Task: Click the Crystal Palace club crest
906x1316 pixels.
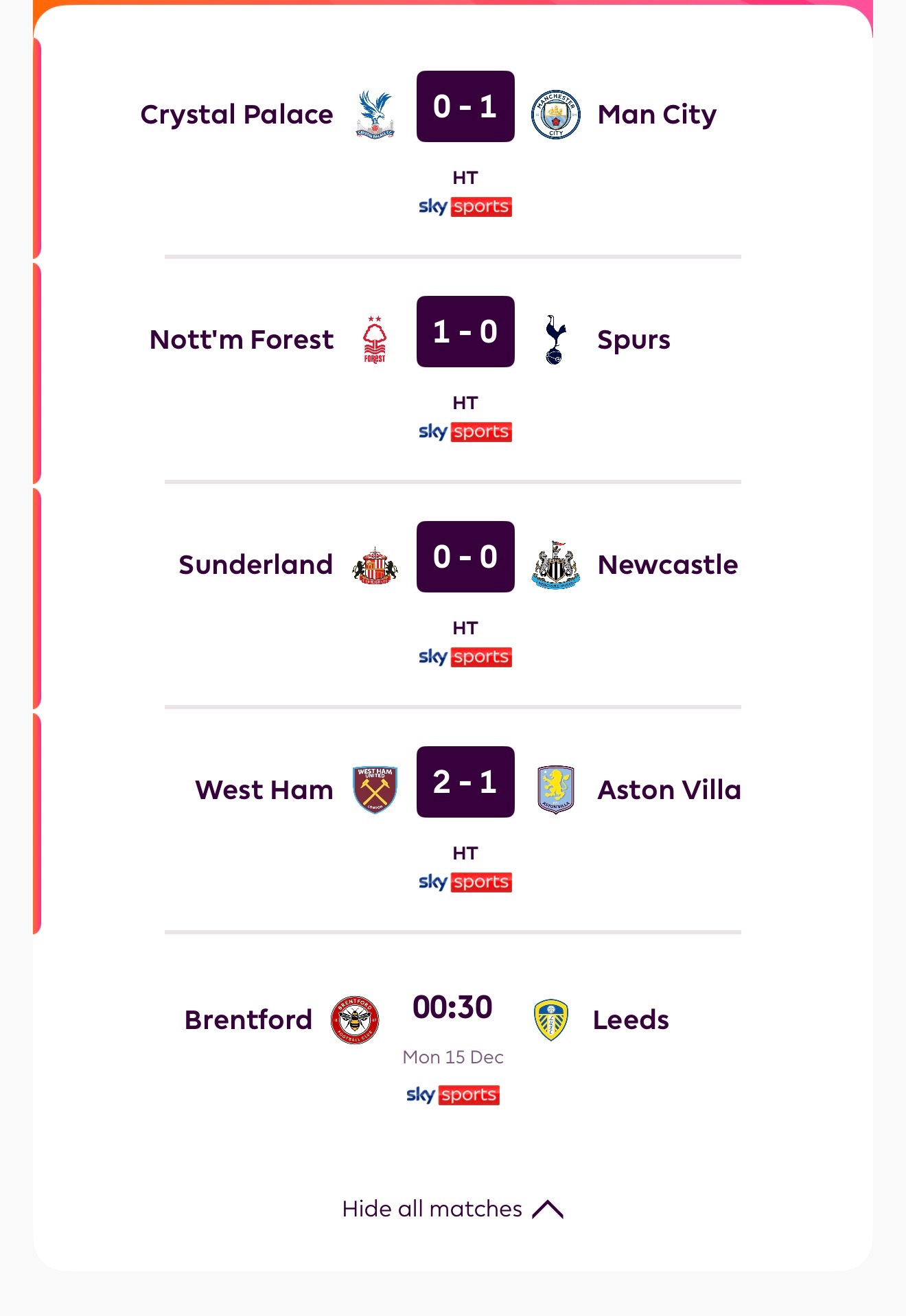Action: pyautogui.click(x=375, y=114)
